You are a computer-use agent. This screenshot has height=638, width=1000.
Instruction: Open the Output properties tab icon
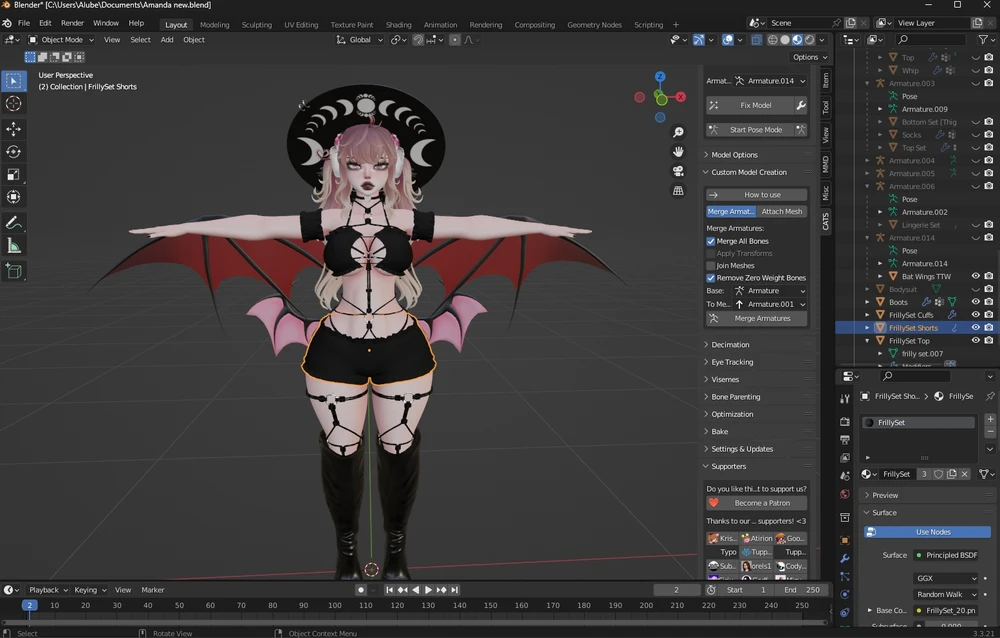845,440
